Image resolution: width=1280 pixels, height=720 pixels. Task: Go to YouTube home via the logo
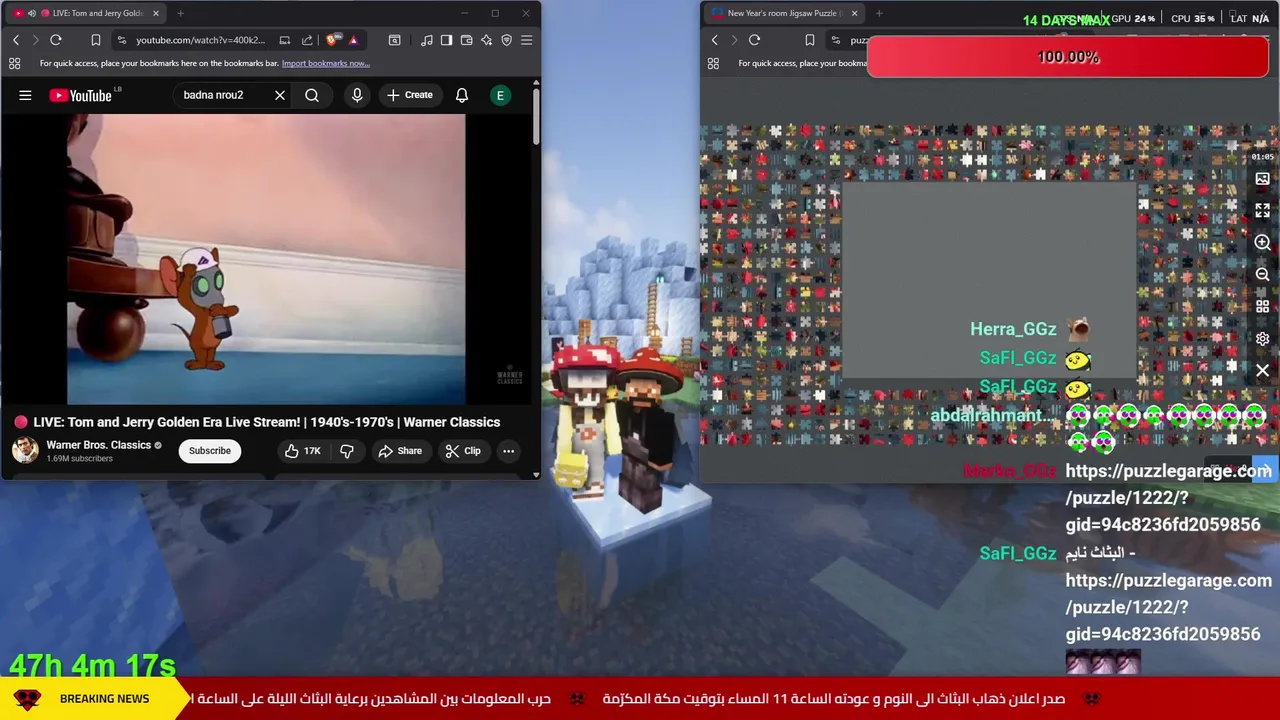pyautogui.click(x=82, y=95)
